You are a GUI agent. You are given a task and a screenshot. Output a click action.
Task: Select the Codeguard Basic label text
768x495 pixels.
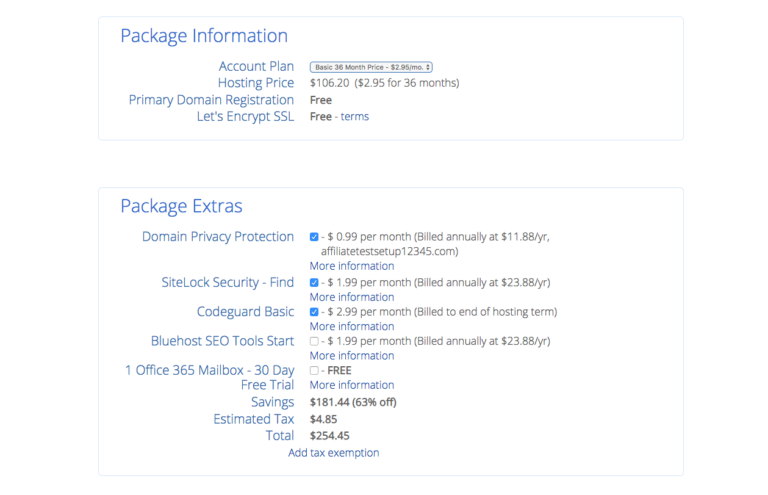tap(245, 312)
